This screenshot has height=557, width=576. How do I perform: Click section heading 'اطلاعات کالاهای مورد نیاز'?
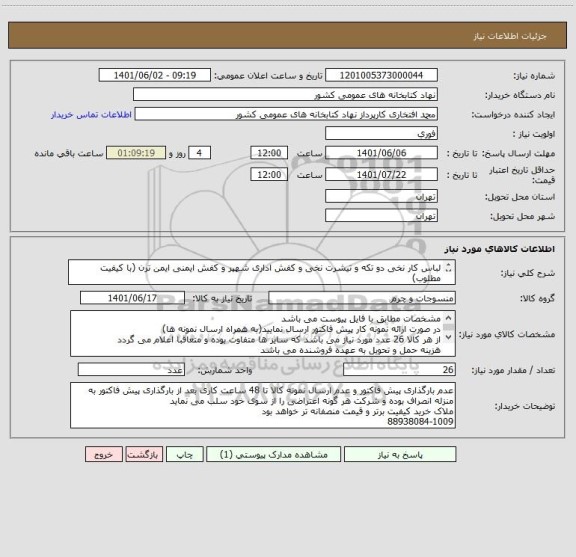click(500, 249)
